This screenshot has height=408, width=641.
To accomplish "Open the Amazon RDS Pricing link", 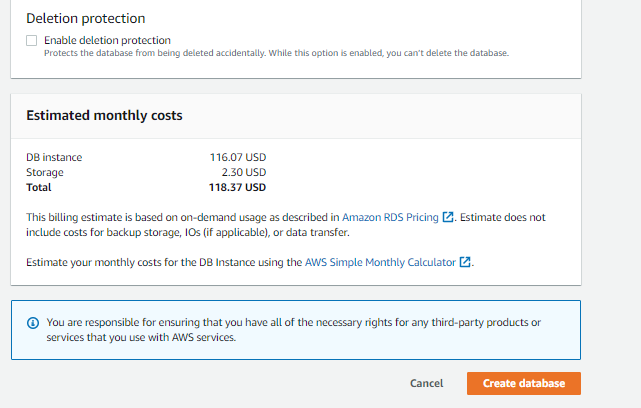I will click(391, 216).
